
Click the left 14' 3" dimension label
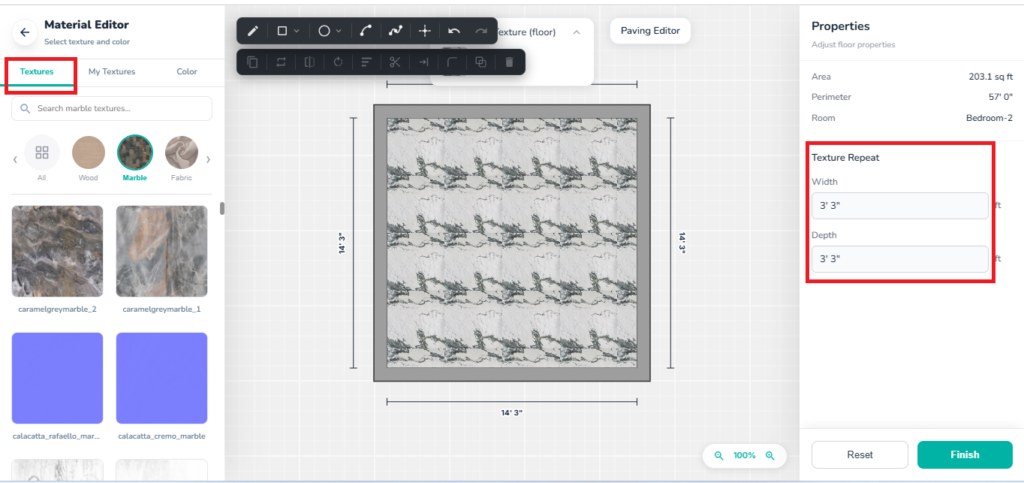pyautogui.click(x=342, y=243)
